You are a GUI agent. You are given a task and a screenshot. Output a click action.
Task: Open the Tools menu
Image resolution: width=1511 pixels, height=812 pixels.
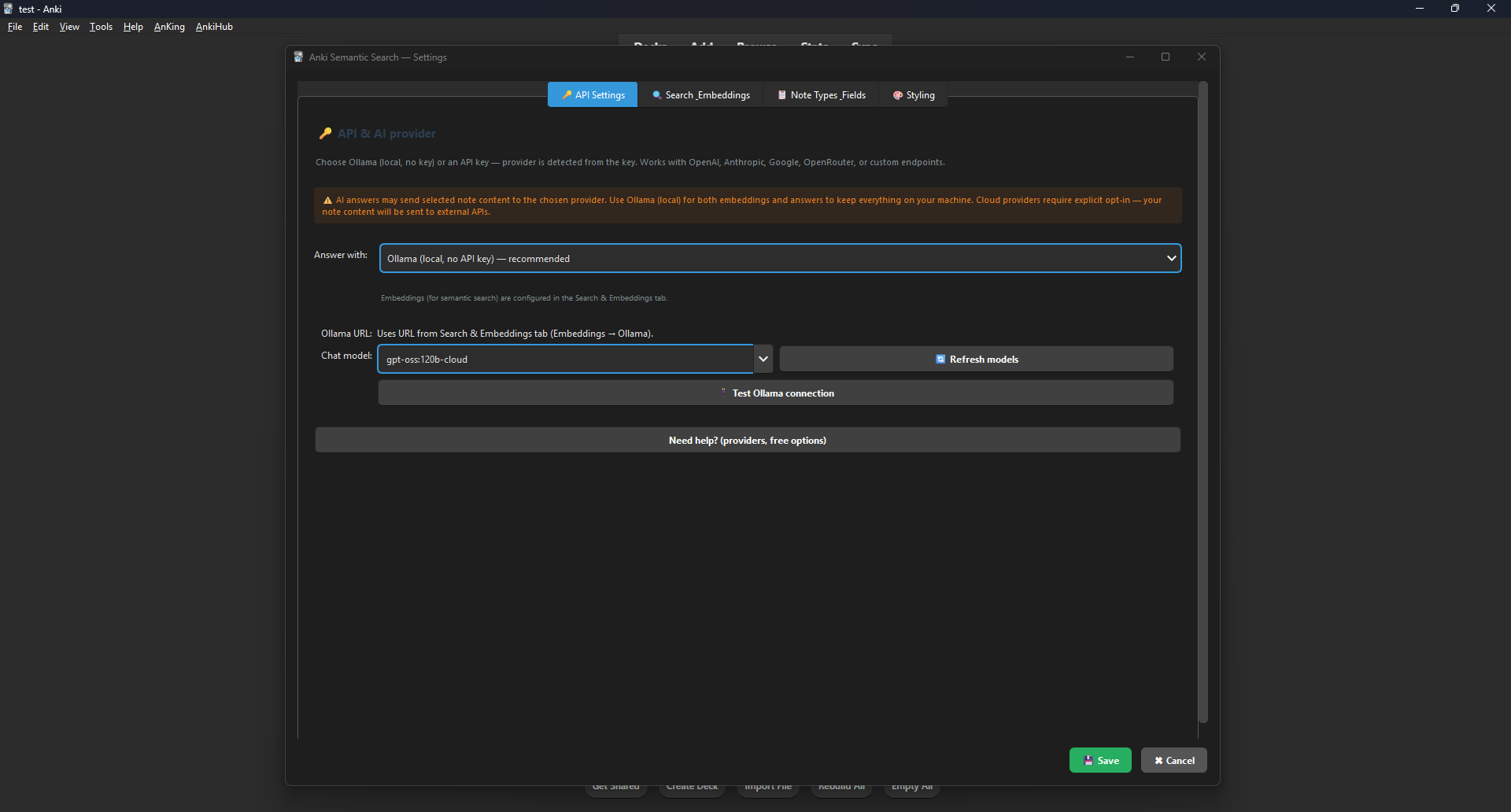coord(101,27)
